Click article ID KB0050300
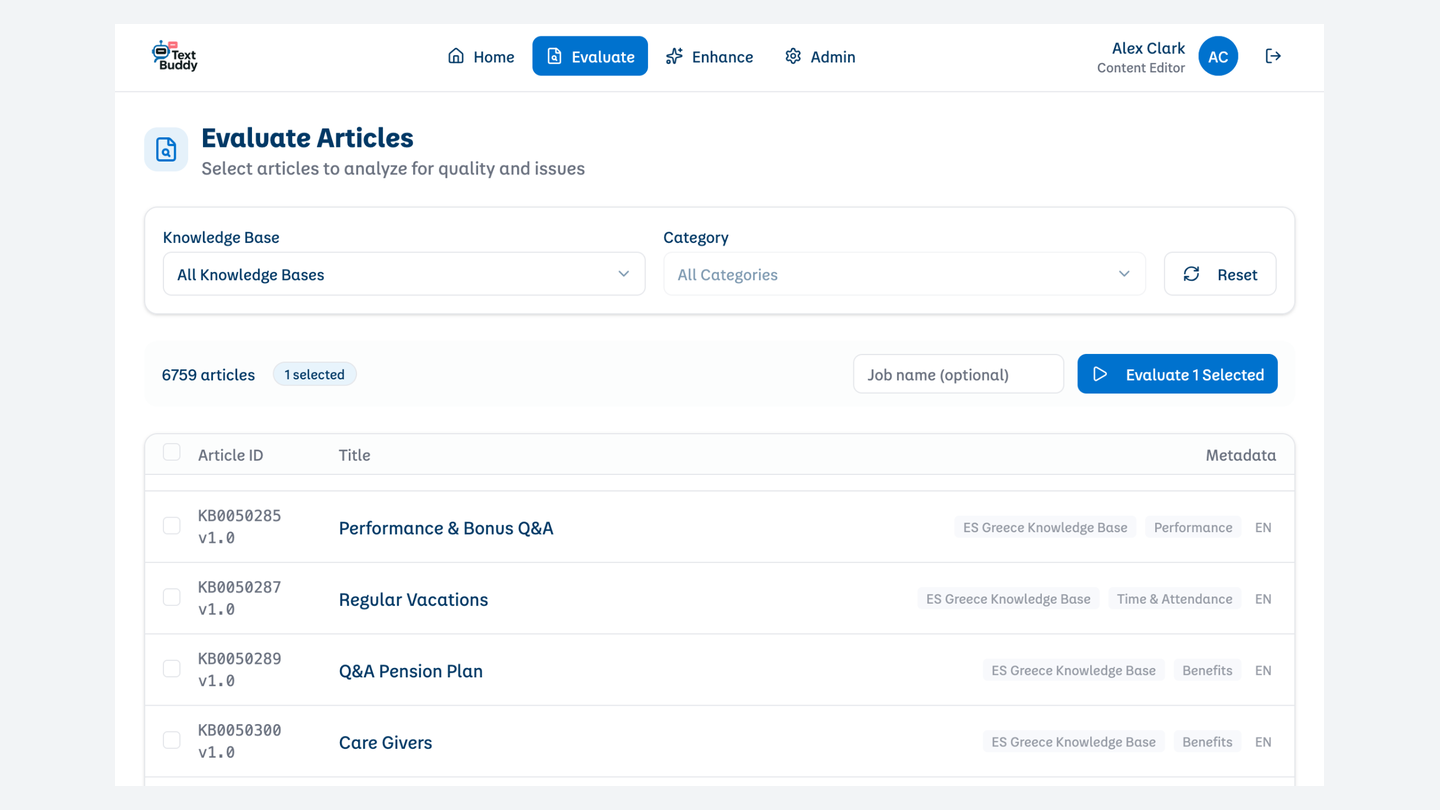 [239, 730]
